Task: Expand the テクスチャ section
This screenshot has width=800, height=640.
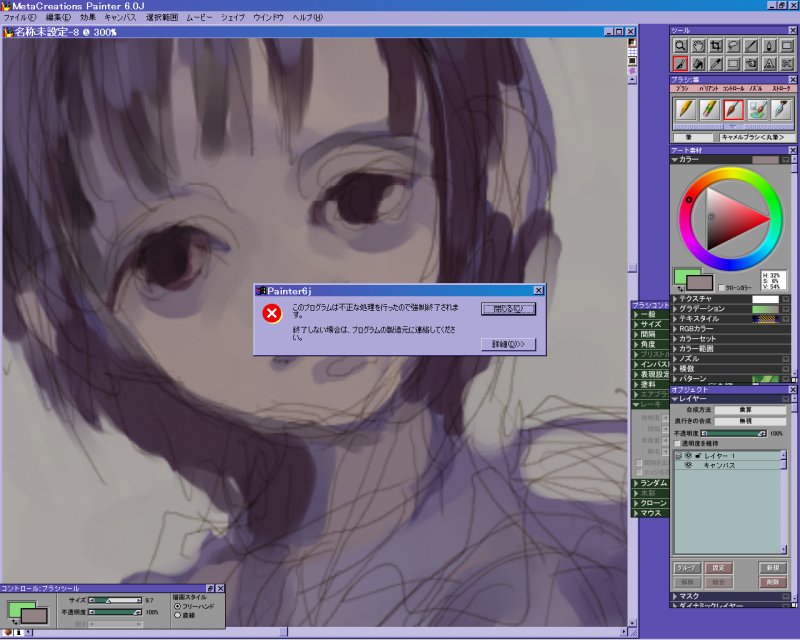Action: pos(675,299)
